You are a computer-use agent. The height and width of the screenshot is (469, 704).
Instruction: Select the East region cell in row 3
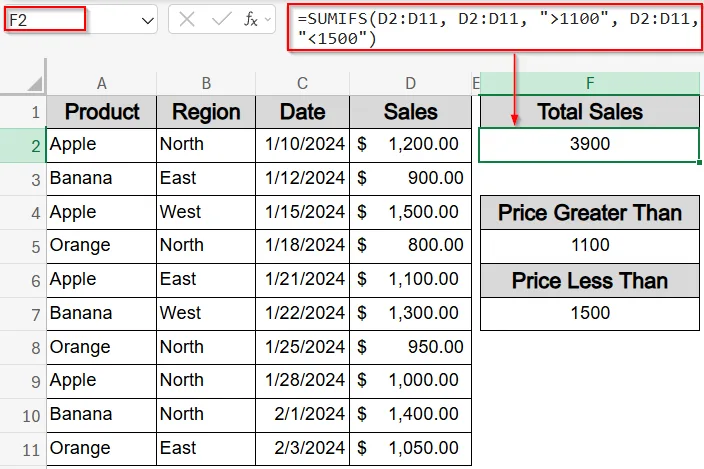pyautogui.click(x=206, y=179)
